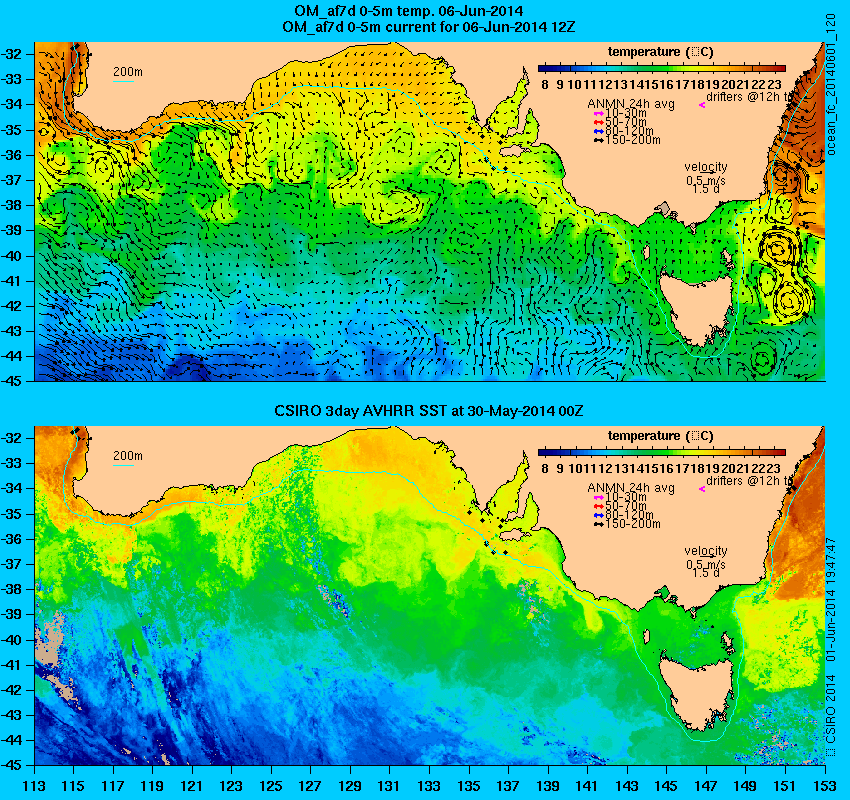
Task: Click the magenta drifters marker in AVHRR SST panel
Action: pos(702,489)
